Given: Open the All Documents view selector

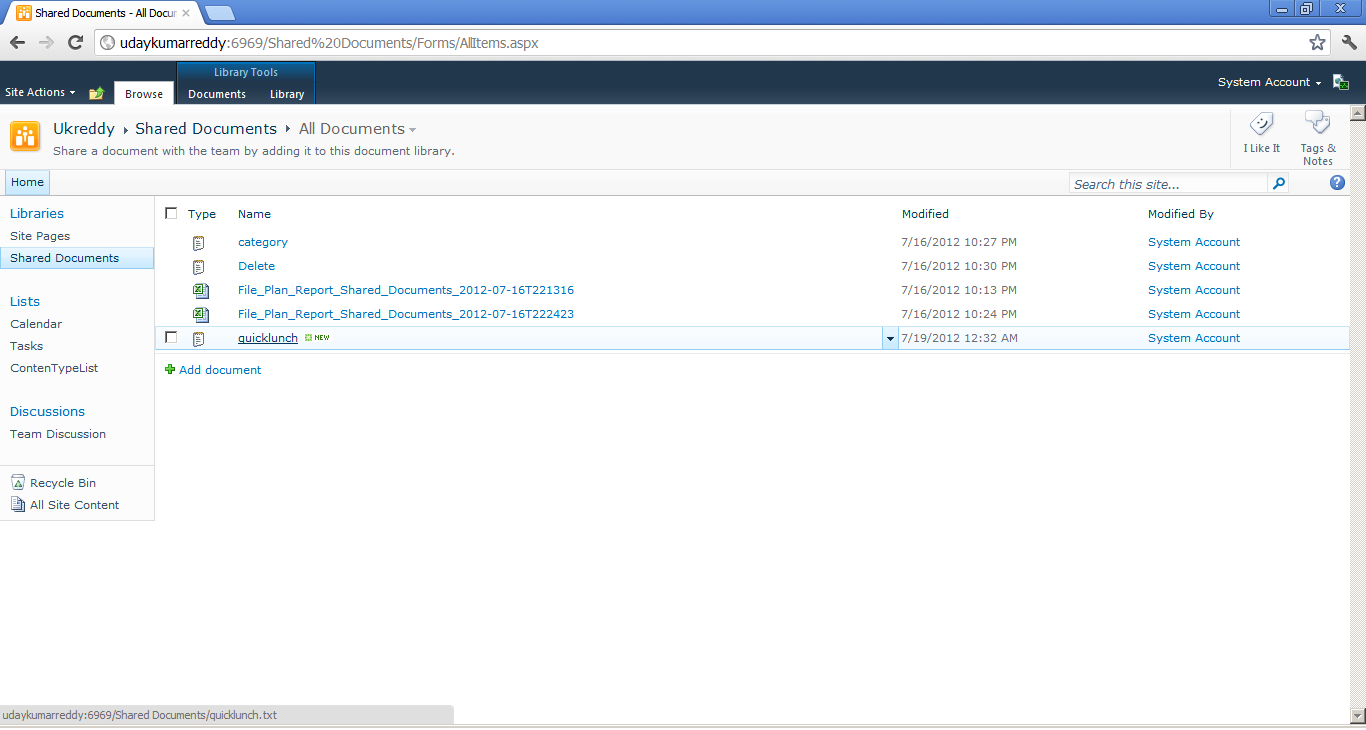Looking at the screenshot, I should 357,128.
